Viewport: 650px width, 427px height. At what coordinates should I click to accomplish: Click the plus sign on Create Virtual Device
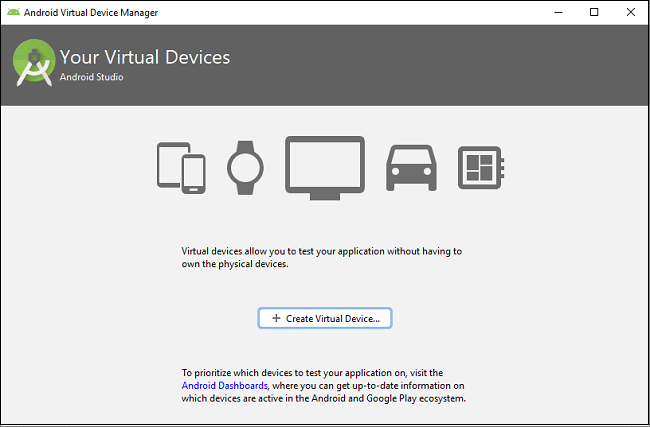tap(276, 318)
